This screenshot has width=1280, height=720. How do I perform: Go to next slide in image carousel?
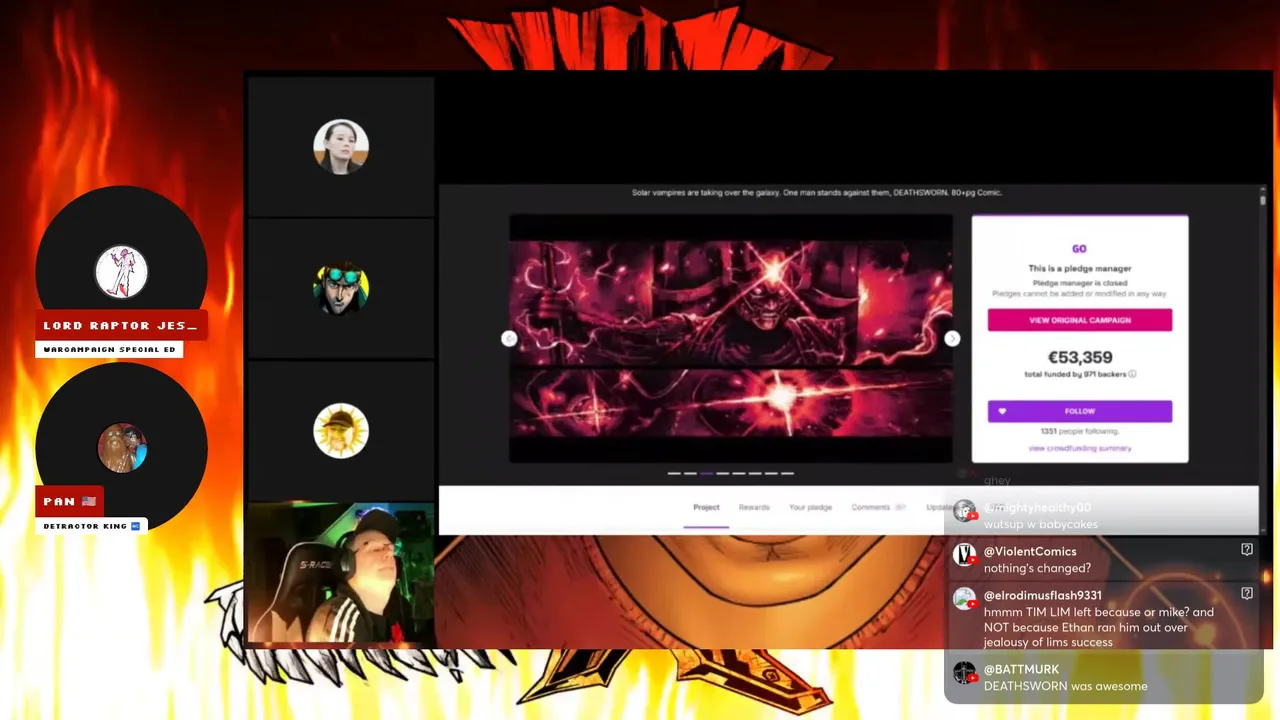(952, 339)
